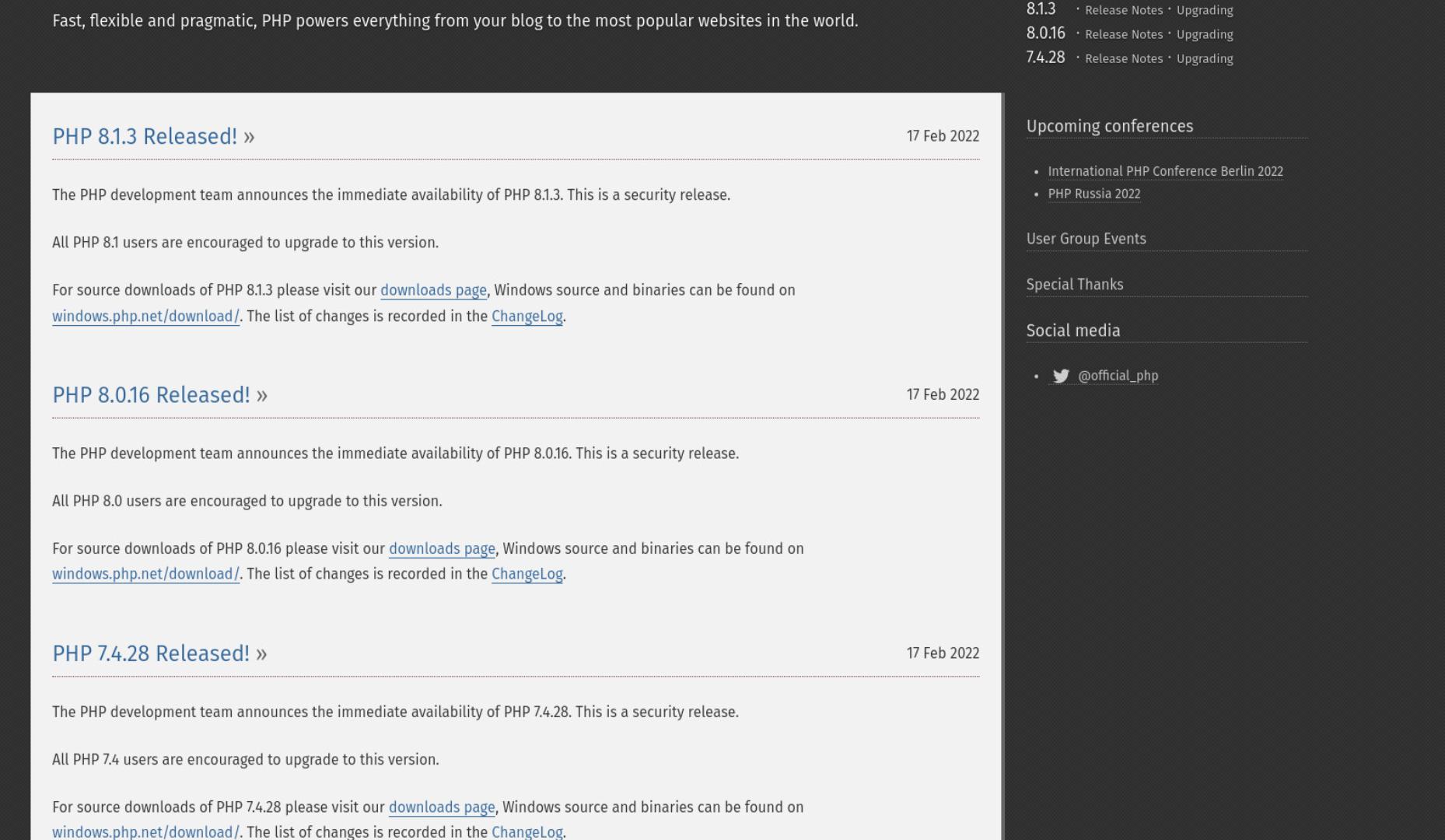This screenshot has height=840, width=1445.
Task: Open International PHP Conference Berlin 2022
Action: point(1165,171)
